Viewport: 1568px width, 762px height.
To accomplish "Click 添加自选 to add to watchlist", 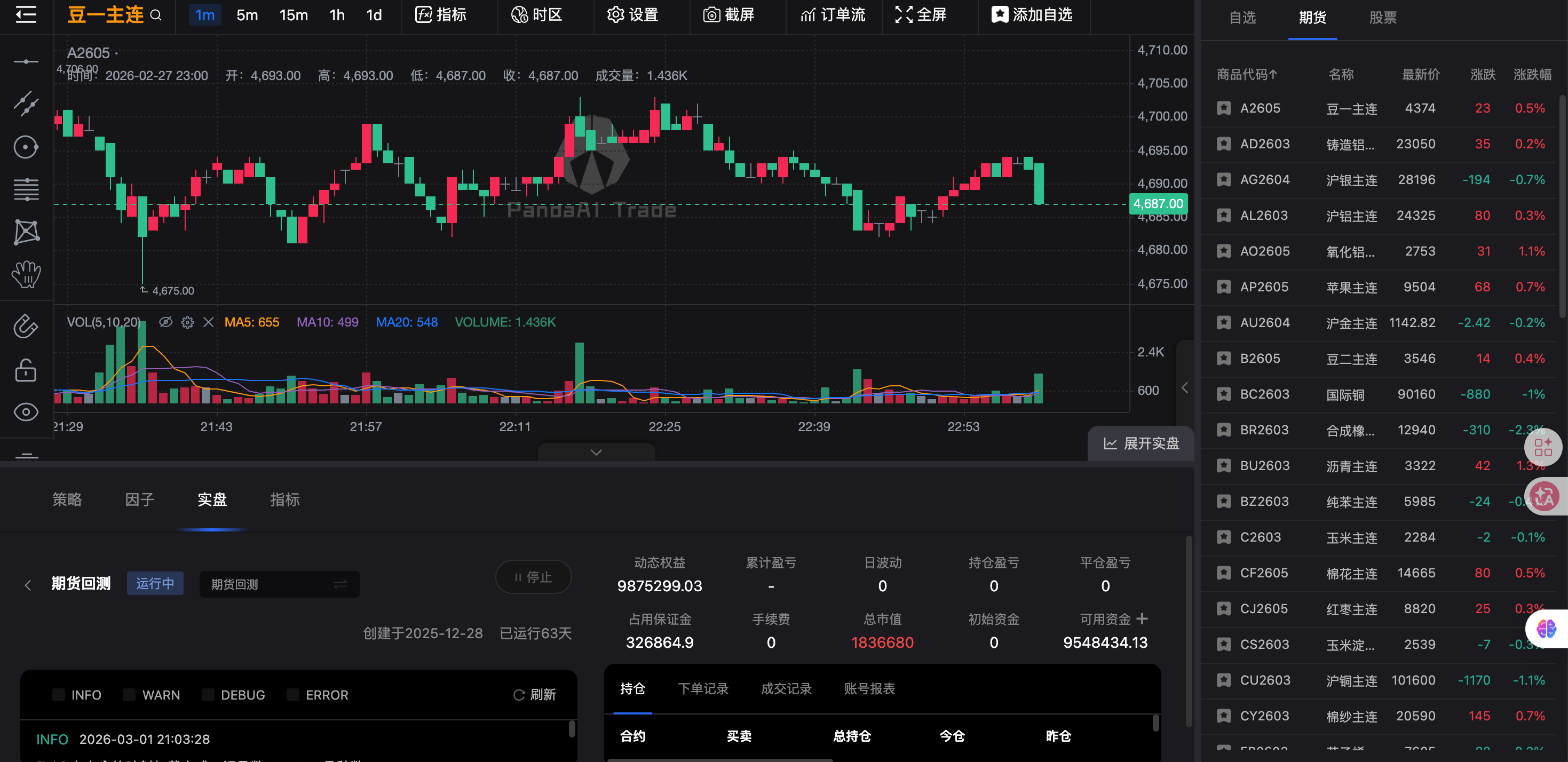I will [1032, 14].
